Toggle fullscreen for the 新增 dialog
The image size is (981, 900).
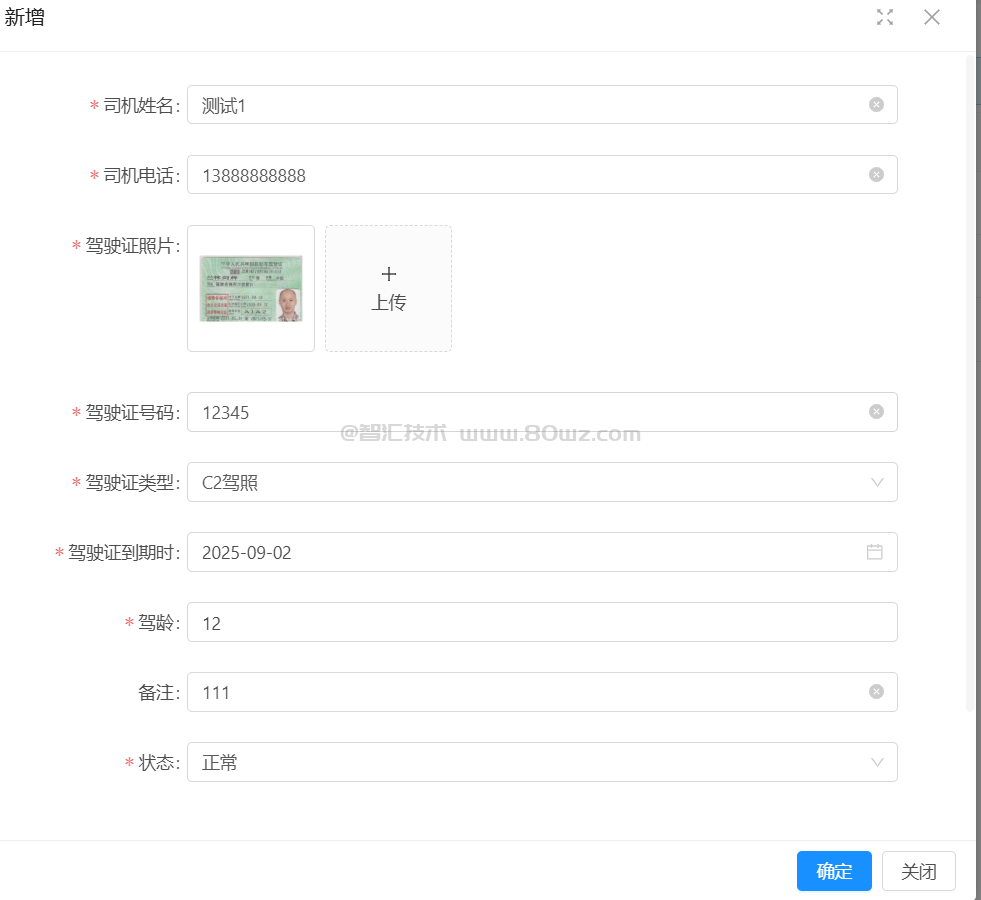click(885, 18)
